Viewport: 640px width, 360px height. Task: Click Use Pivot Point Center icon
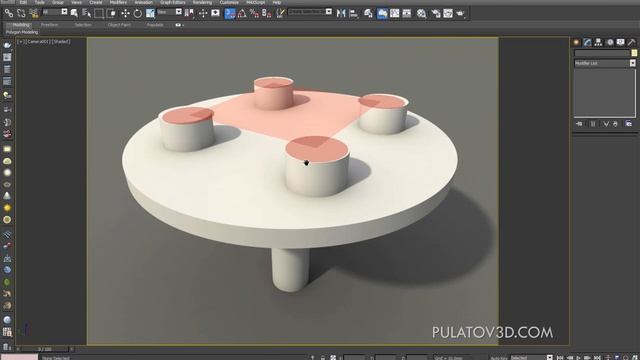coord(189,13)
